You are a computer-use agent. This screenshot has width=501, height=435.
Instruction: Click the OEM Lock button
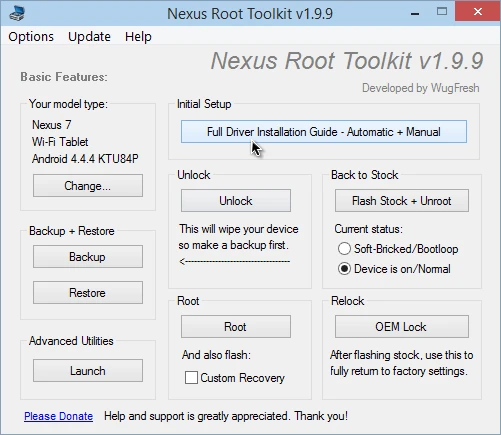(x=402, y=327)
